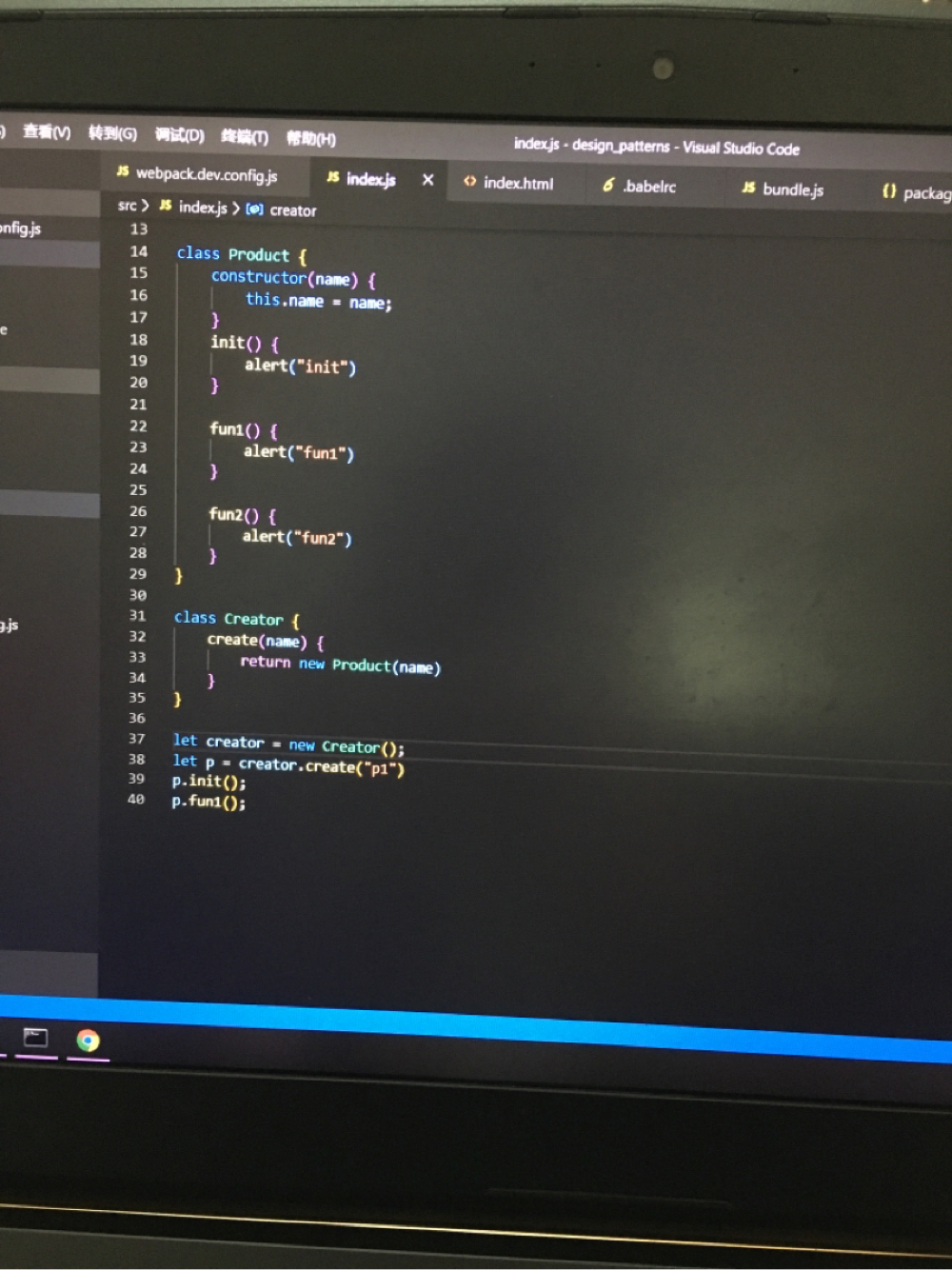
Task: Click the 'alert("fun2")' code line
Action: pyautogui.click(x=297, y=537)
